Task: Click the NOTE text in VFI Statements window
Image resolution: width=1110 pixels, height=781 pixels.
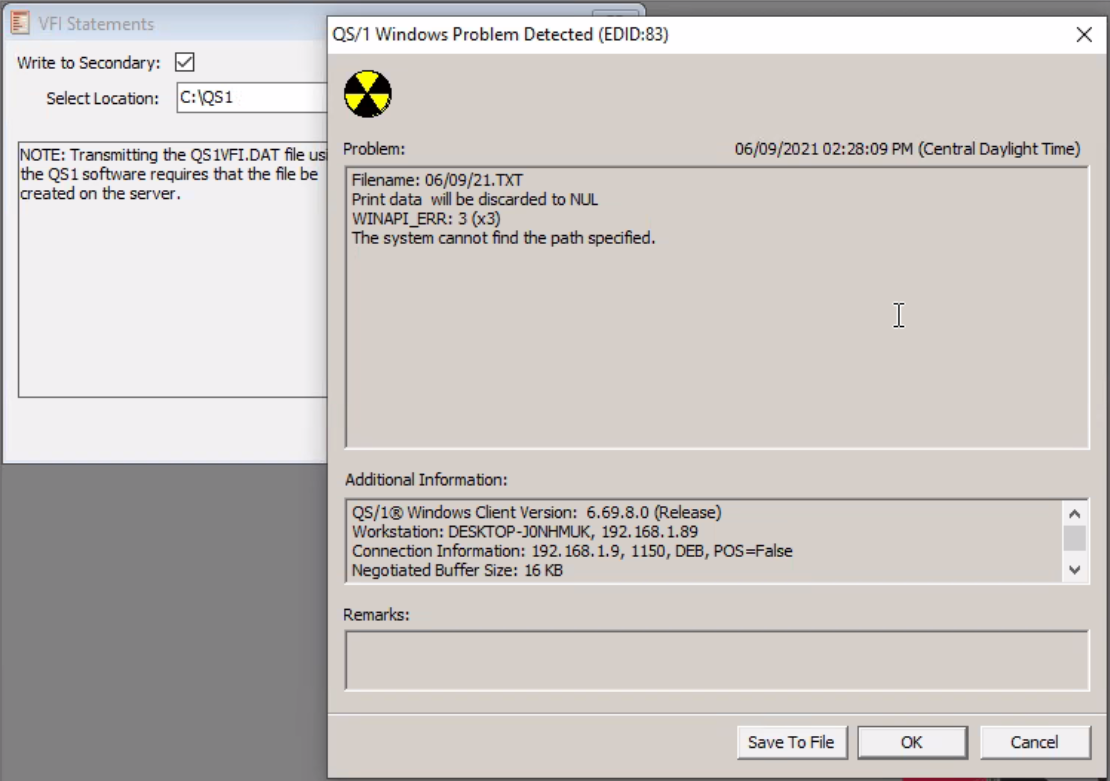Action: pos(173,174)
